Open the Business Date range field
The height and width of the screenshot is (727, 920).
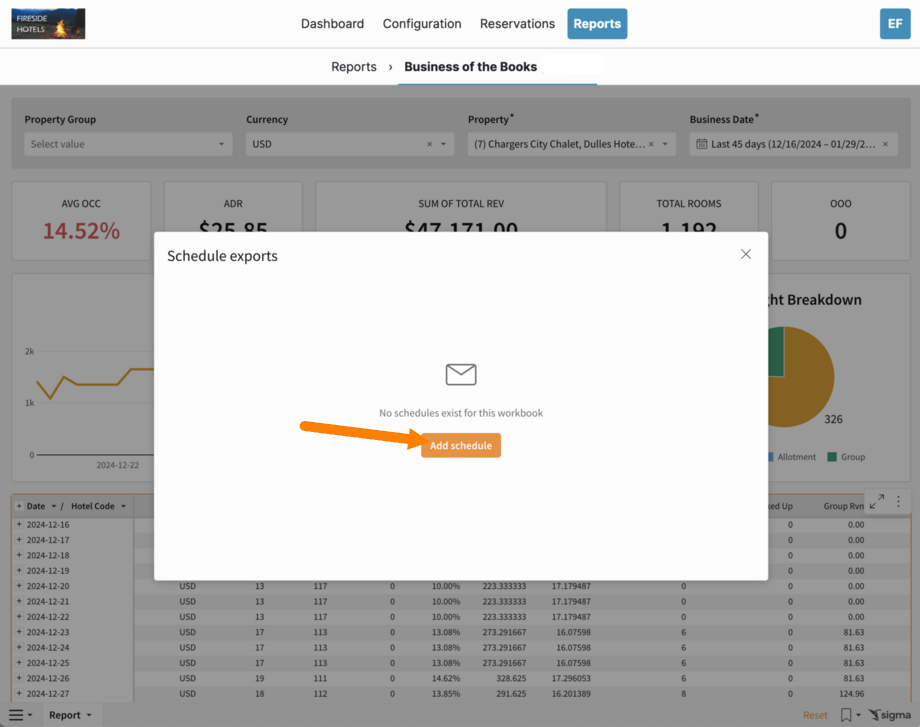pyautogui.click(x=793, y=144)
